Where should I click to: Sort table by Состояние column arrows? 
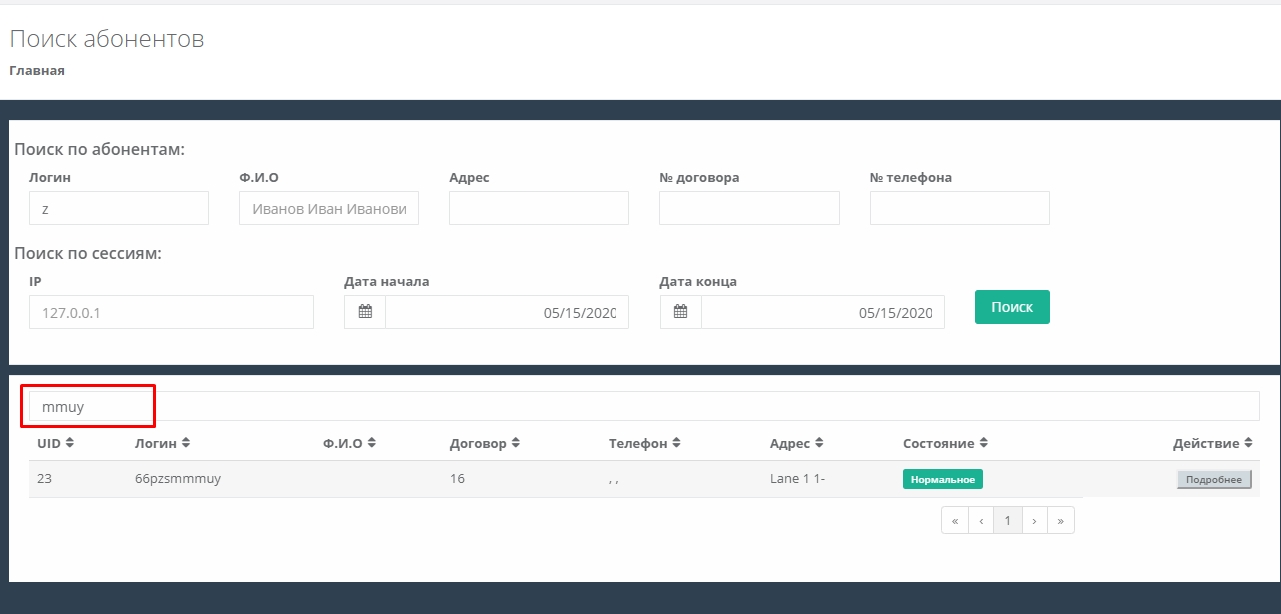click(x=984, y=443)
